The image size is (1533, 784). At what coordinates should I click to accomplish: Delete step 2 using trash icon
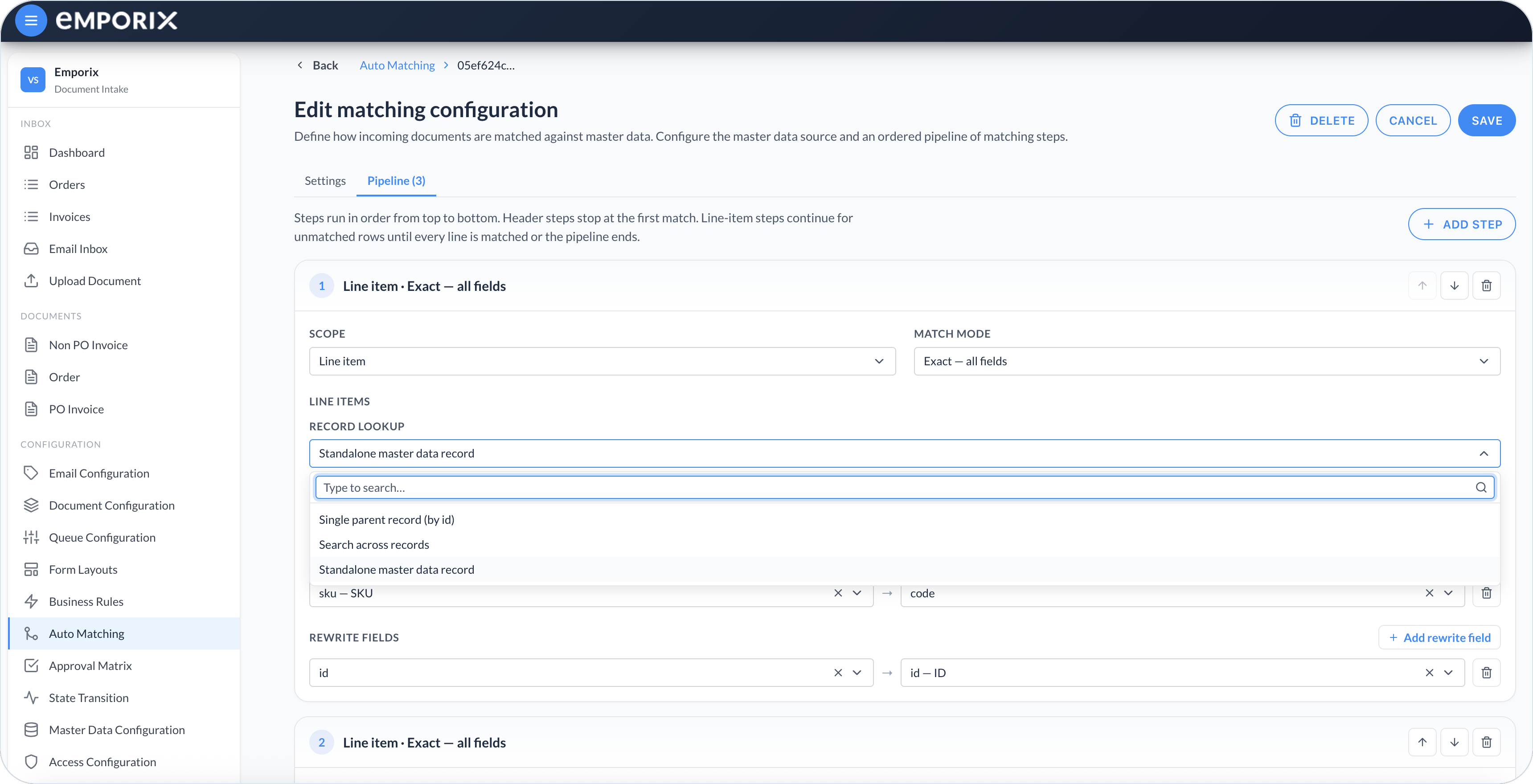click(x=1487, y=743)
